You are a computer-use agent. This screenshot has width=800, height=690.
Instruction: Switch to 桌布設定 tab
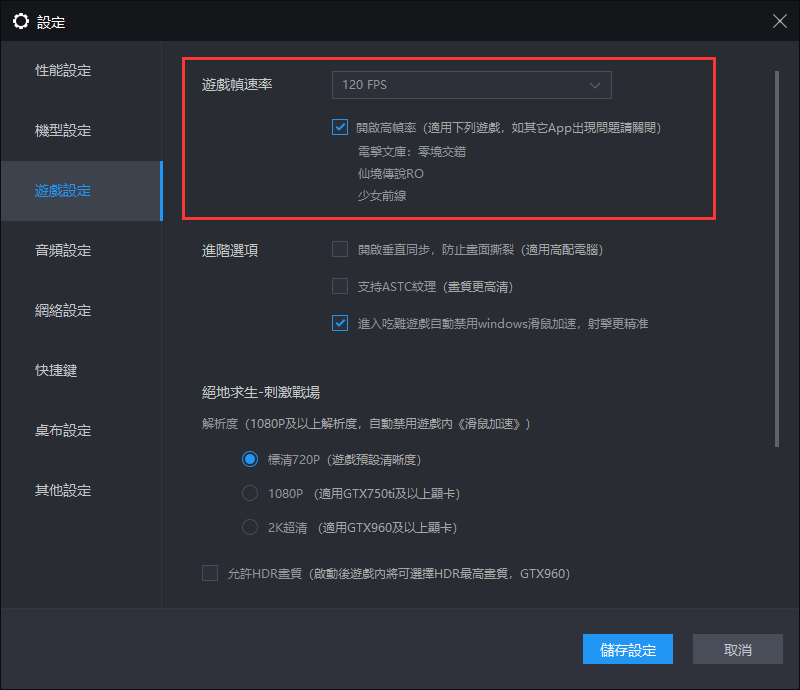tap(63, 431)
